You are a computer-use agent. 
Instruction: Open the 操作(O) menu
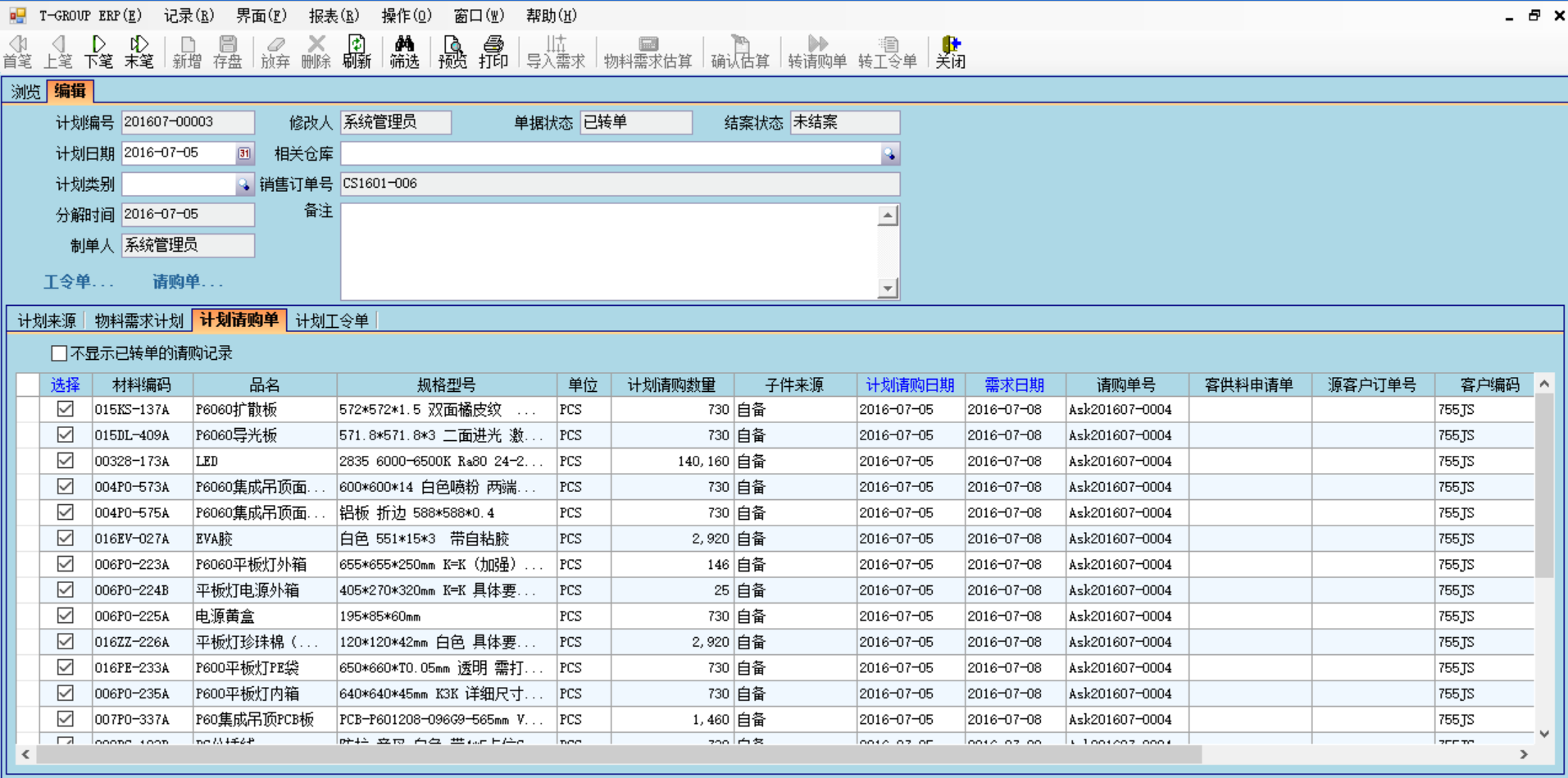(407, 16)
